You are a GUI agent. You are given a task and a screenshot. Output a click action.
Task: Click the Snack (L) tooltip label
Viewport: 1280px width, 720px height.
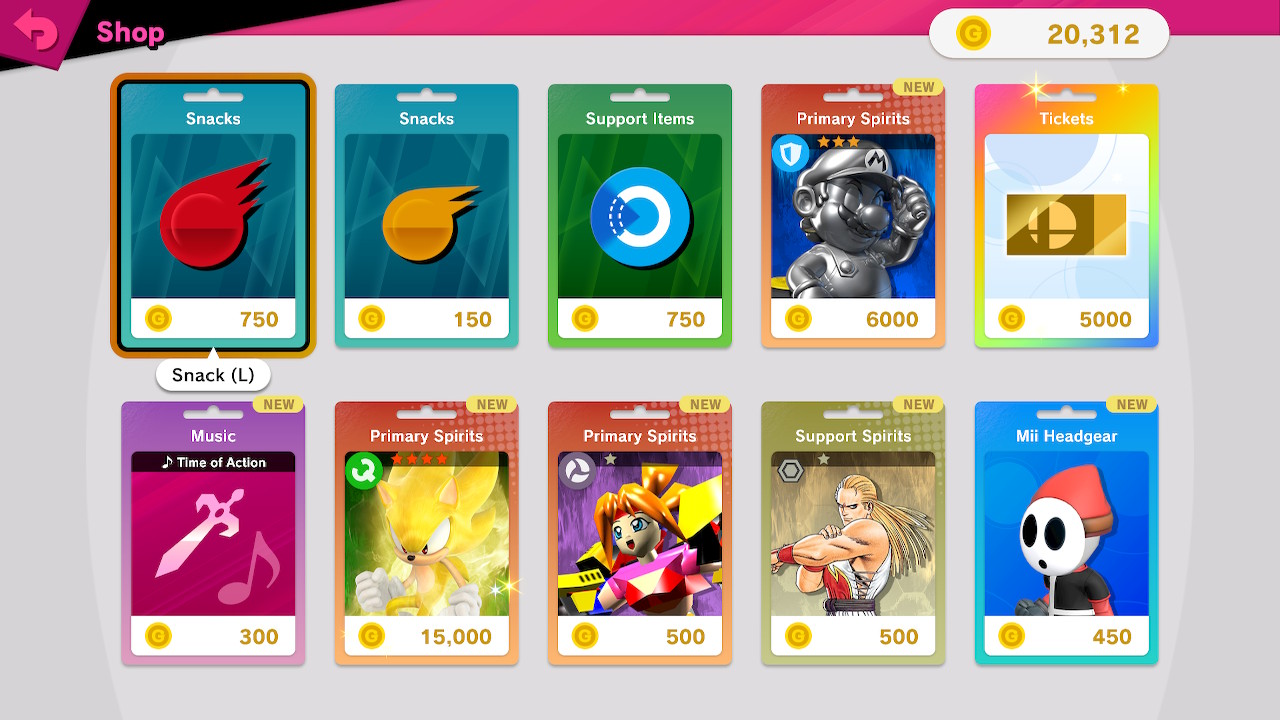(213, 375)
